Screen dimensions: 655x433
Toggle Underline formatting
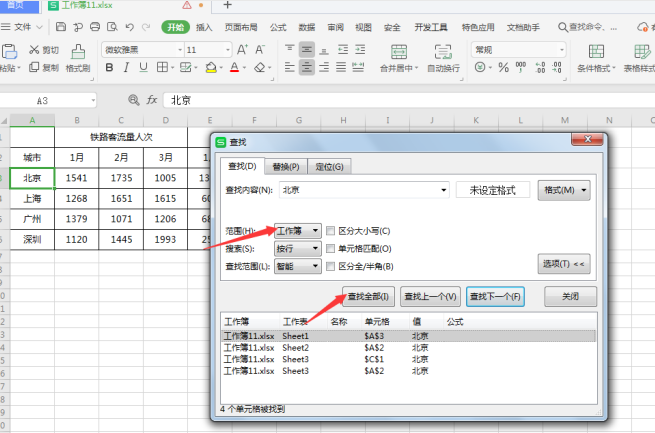pos(143,67)
